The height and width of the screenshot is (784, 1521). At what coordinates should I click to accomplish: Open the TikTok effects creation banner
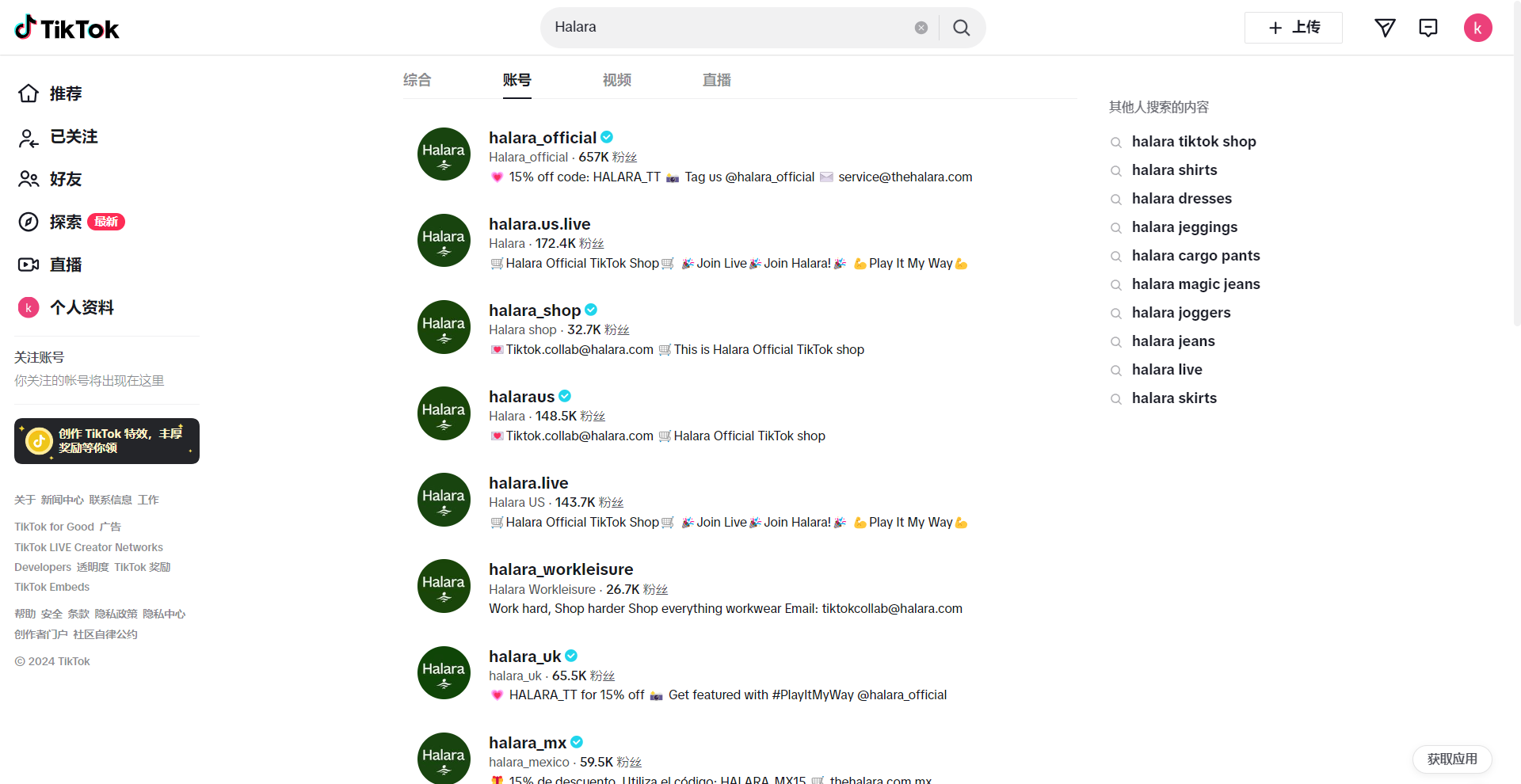click(x=107, y=441)
